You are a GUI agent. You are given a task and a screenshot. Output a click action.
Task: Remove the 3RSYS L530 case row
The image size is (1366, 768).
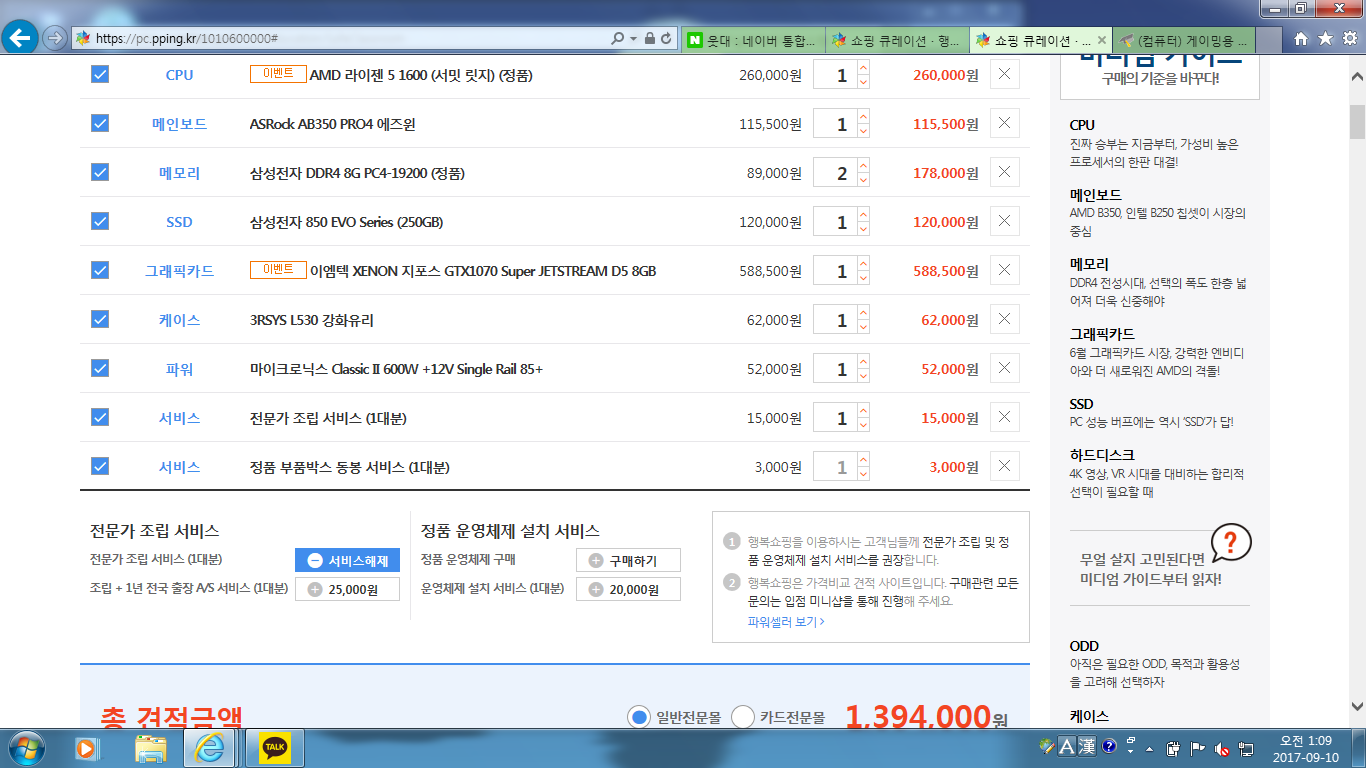1005,319
